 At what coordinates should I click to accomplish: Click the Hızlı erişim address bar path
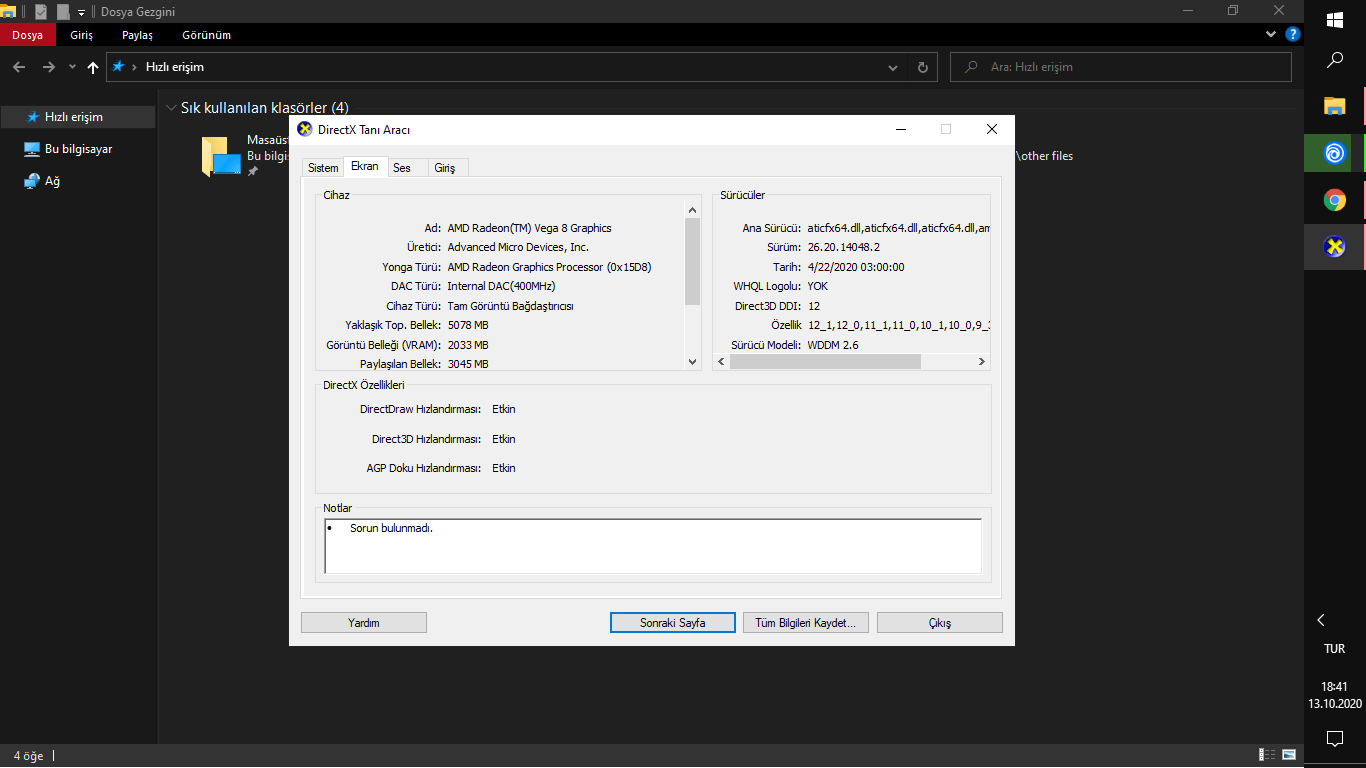(x=174, y=67)
